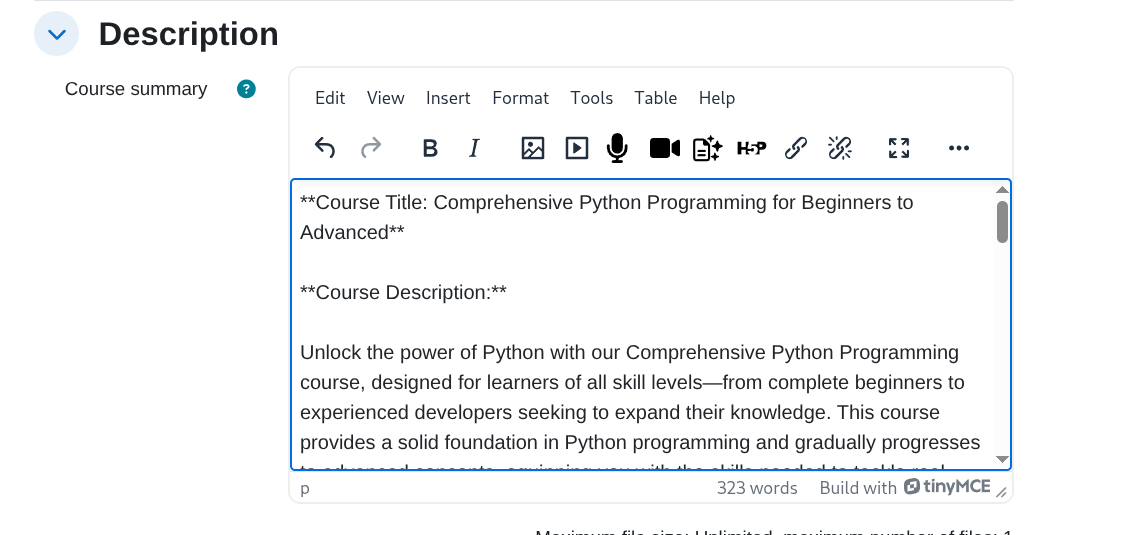Reveal more toolbar items ellipsis
Image resolution: width=1148 pixels, height=535 pixels.
pos(958,148)
